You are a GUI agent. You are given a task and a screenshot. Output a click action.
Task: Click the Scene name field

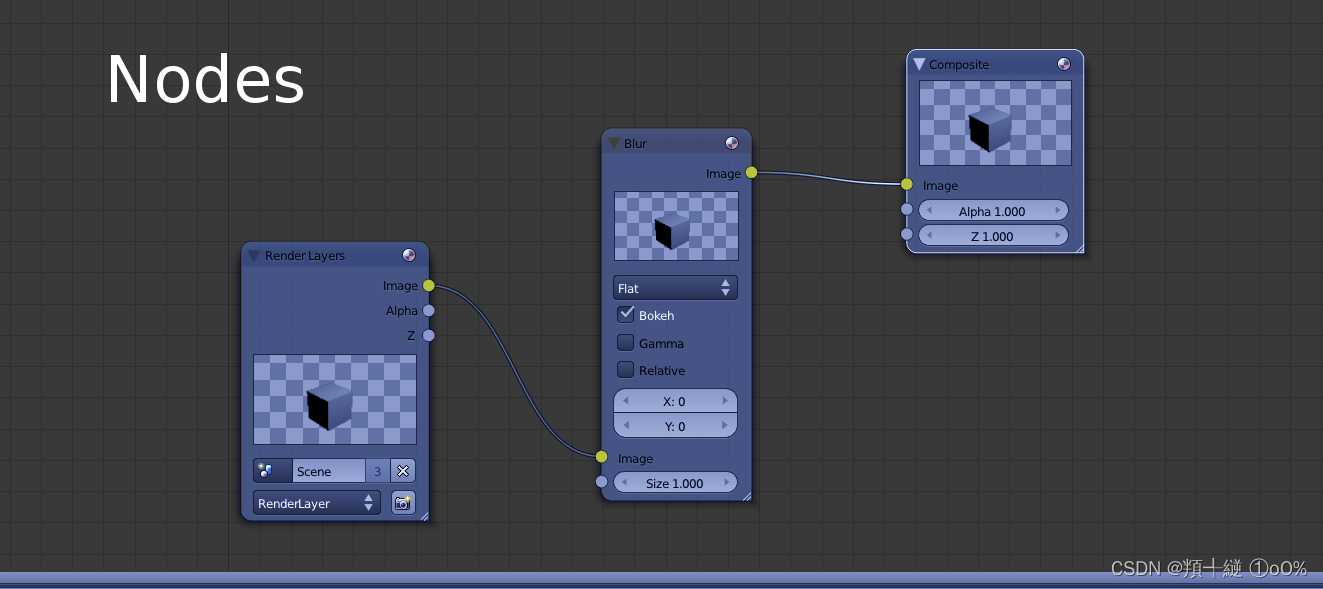click(329, 471)
